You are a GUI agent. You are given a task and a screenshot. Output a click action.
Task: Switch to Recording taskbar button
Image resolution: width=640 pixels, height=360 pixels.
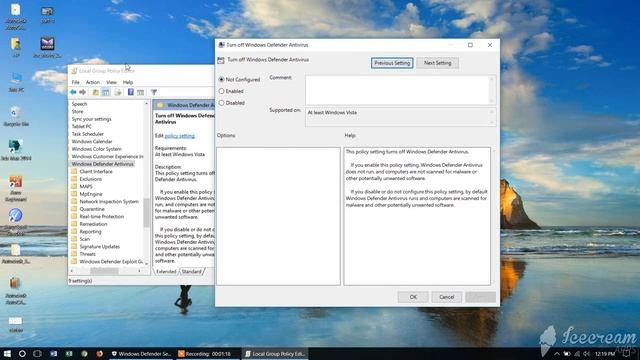209,353
